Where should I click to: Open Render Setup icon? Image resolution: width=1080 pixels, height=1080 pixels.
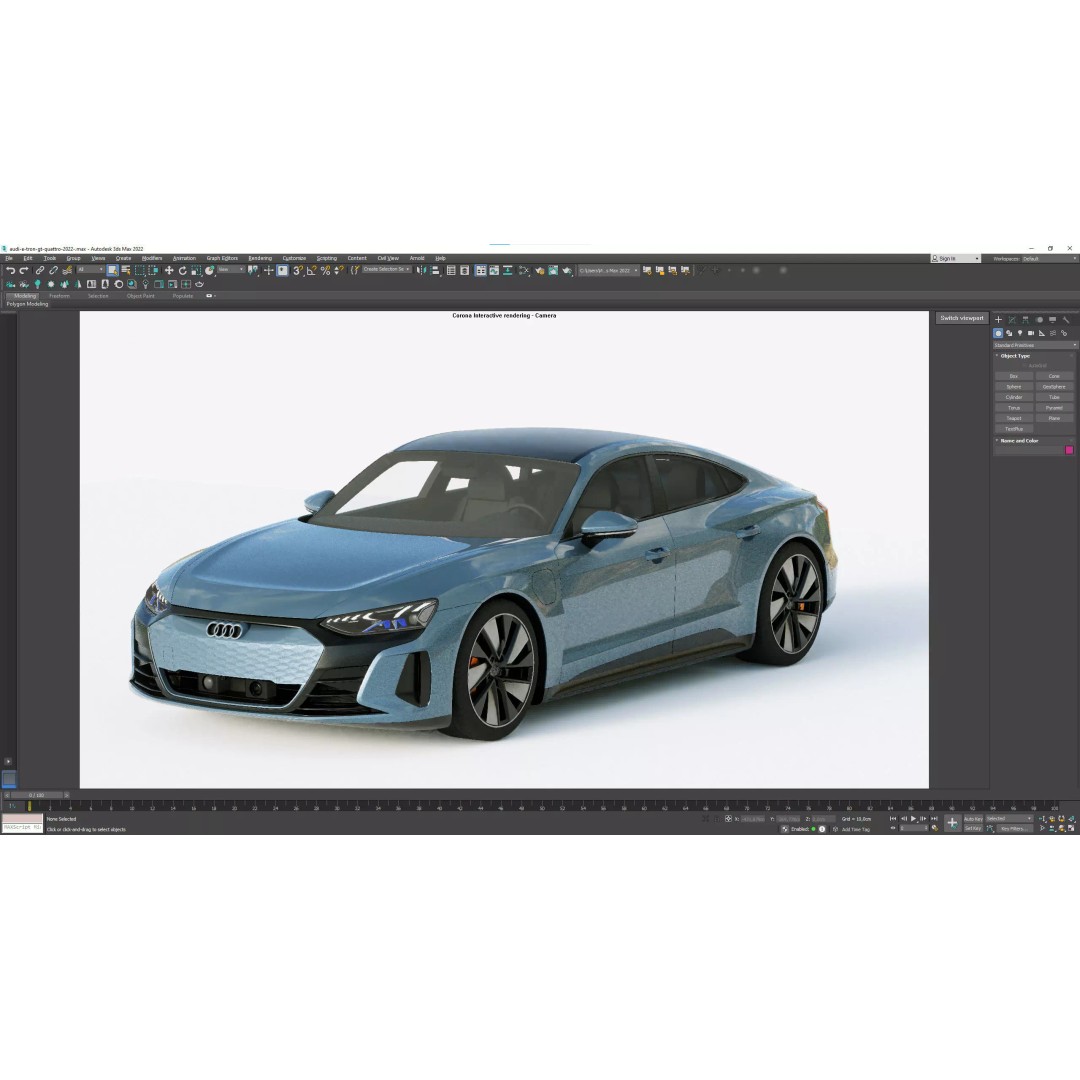pyautogui.click(x=539, y=271)
